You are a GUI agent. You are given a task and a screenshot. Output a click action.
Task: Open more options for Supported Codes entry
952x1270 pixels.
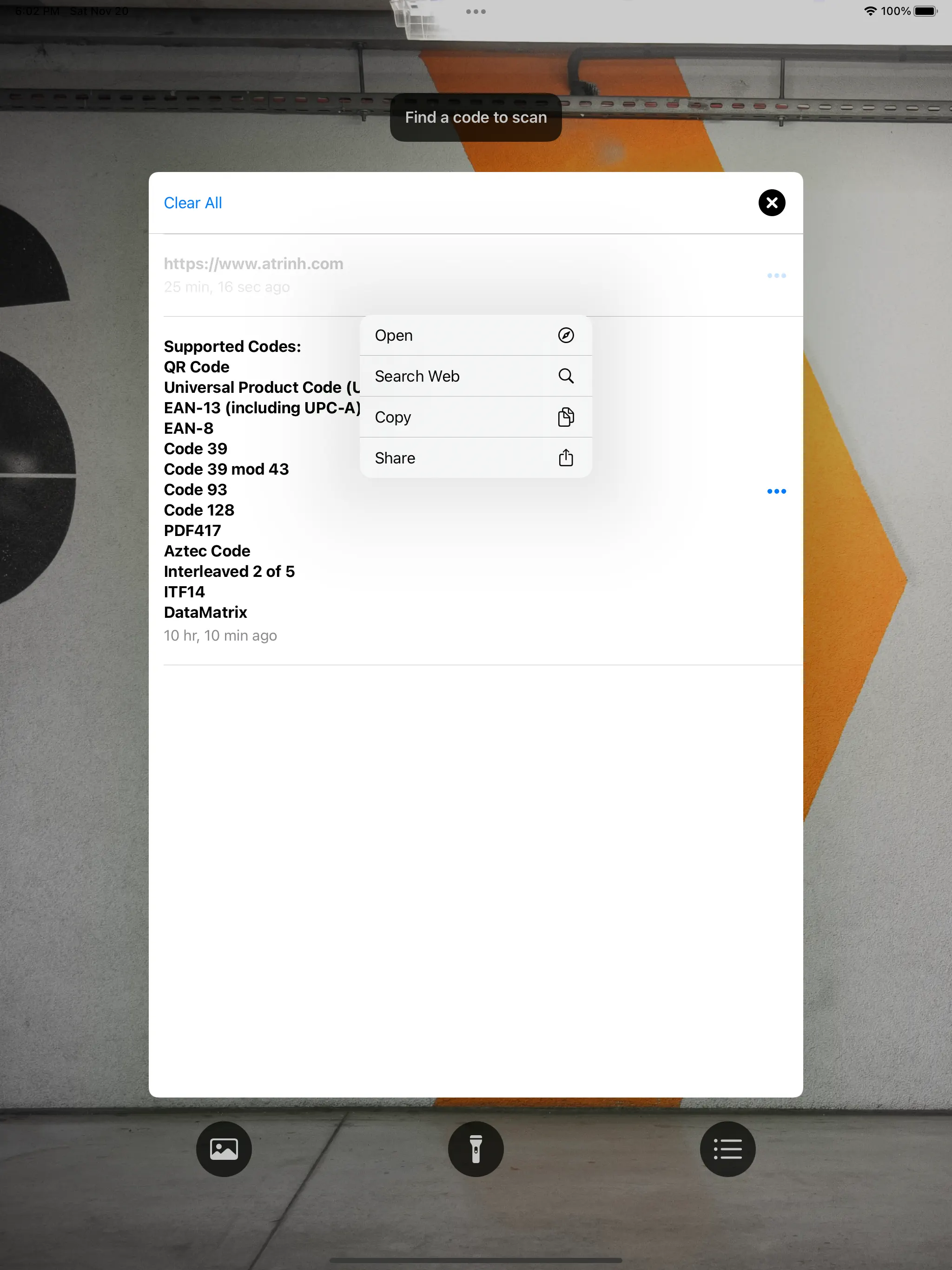pos(776,491)
